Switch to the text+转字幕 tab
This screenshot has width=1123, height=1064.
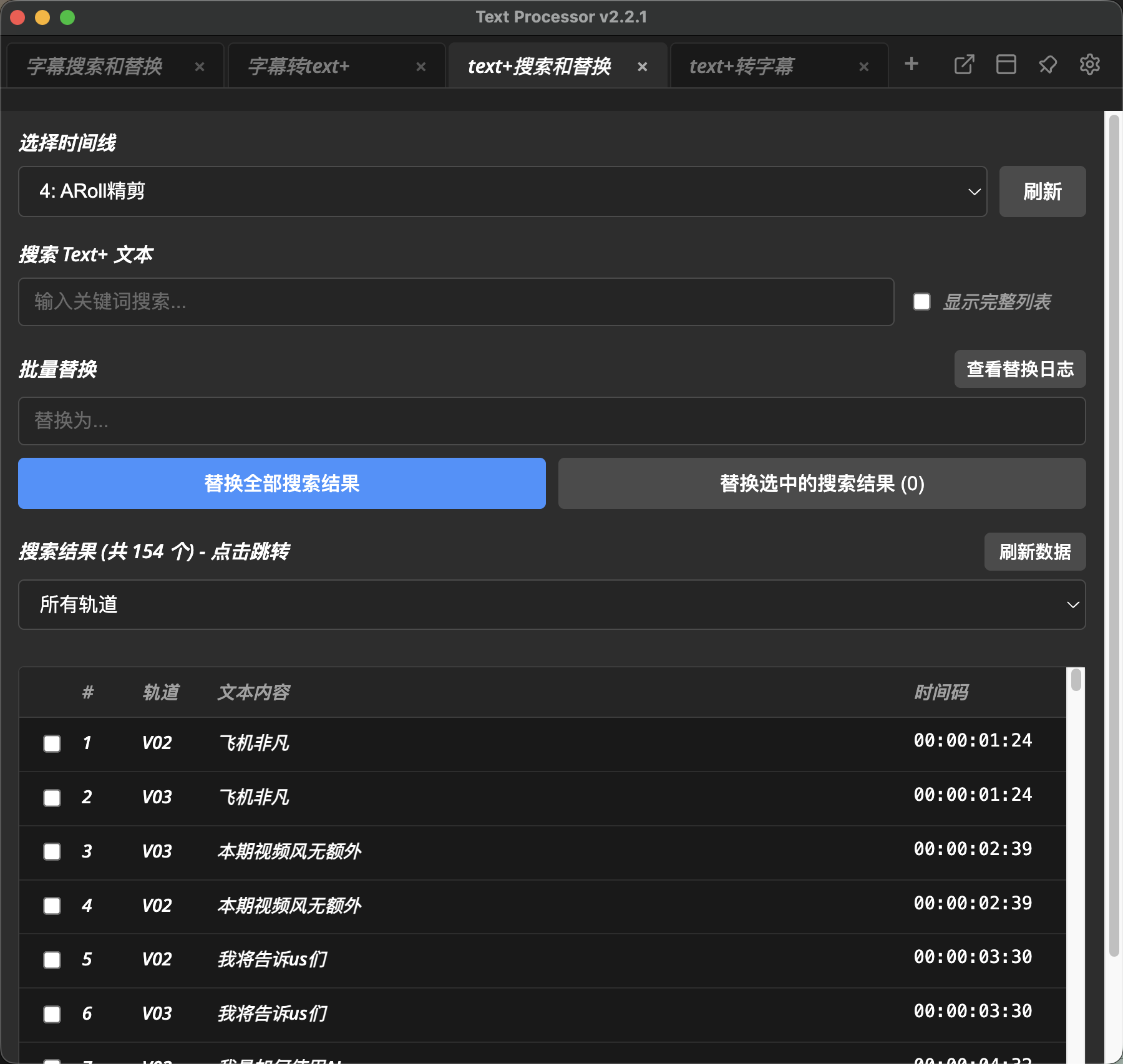point(742,66)
